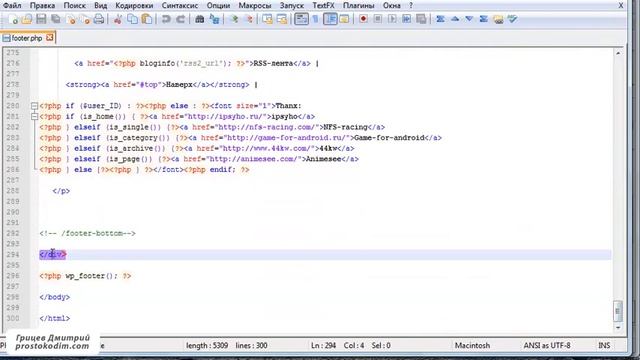Select the footer.php tab

coord(27,38)
